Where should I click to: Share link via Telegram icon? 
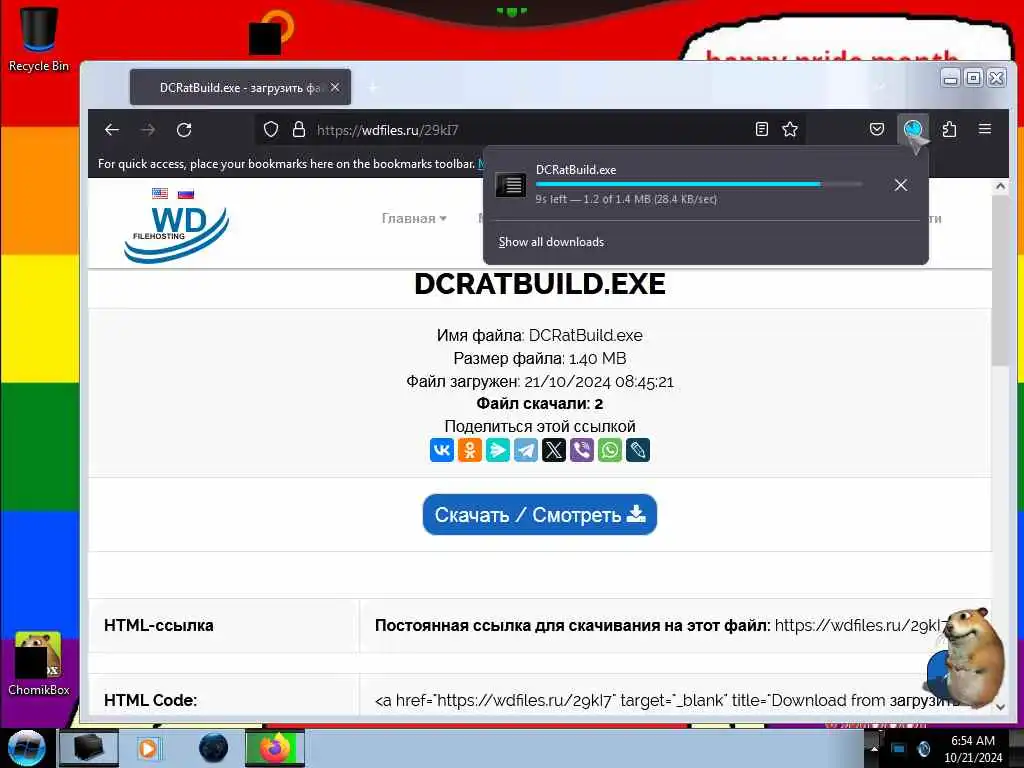point(526,450)
